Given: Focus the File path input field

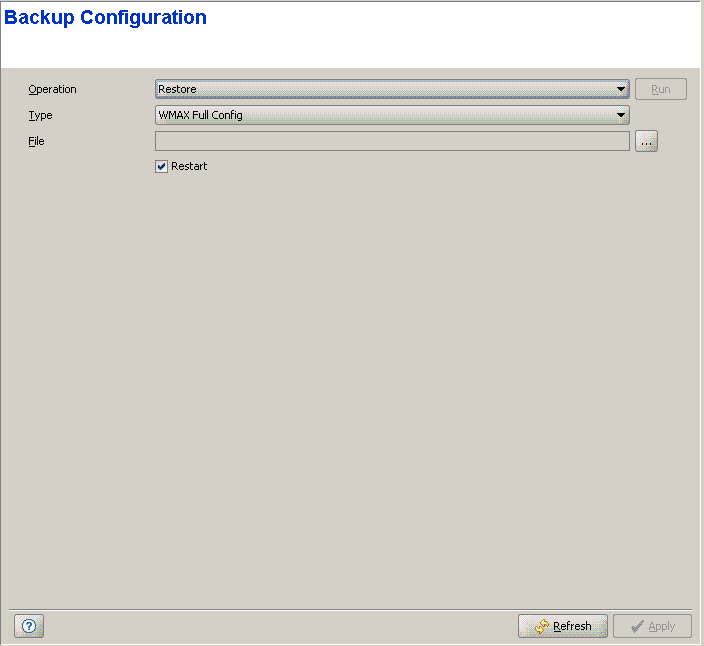Looking at the screenshot, I should coord(392,142).
